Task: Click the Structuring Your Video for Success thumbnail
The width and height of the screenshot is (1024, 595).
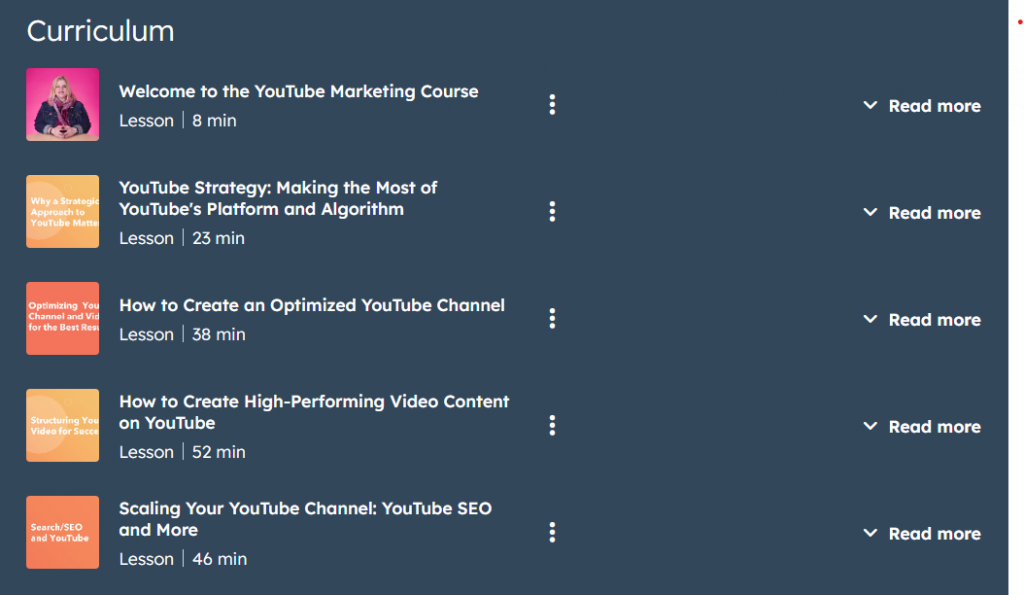Action: point(62,425)
